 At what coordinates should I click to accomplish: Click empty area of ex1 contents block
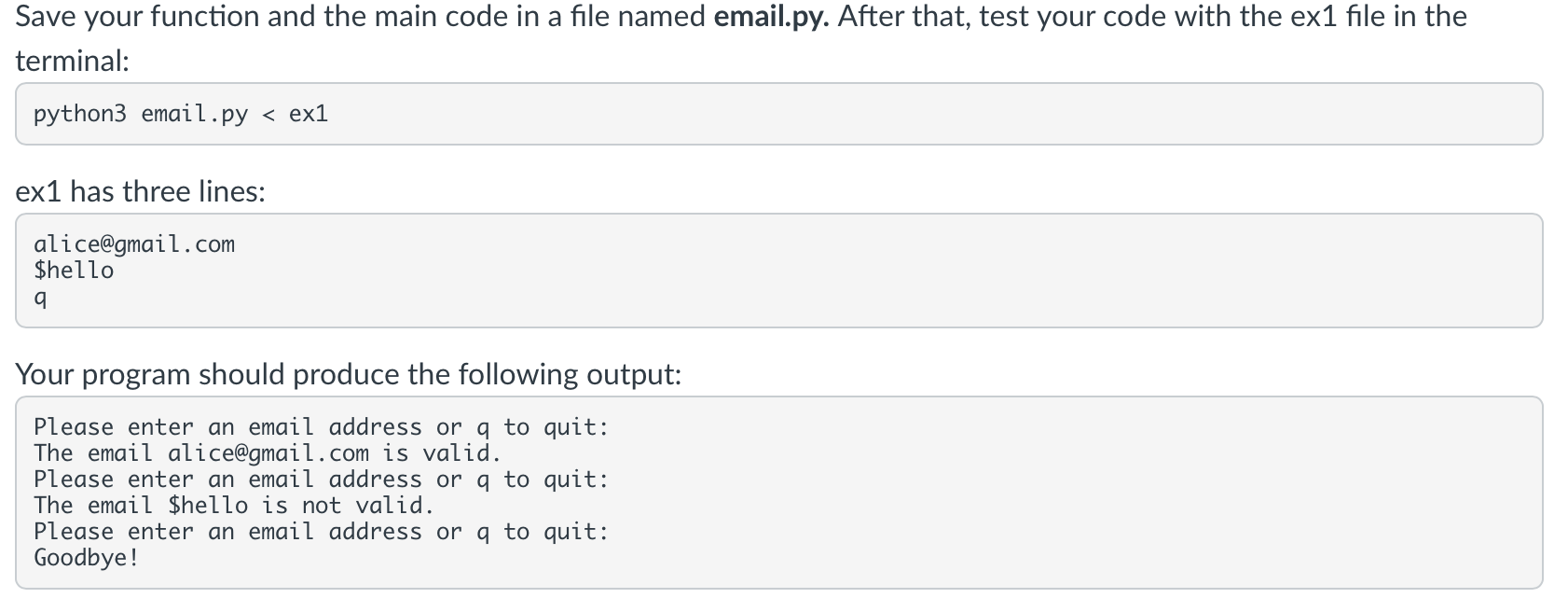932,271
